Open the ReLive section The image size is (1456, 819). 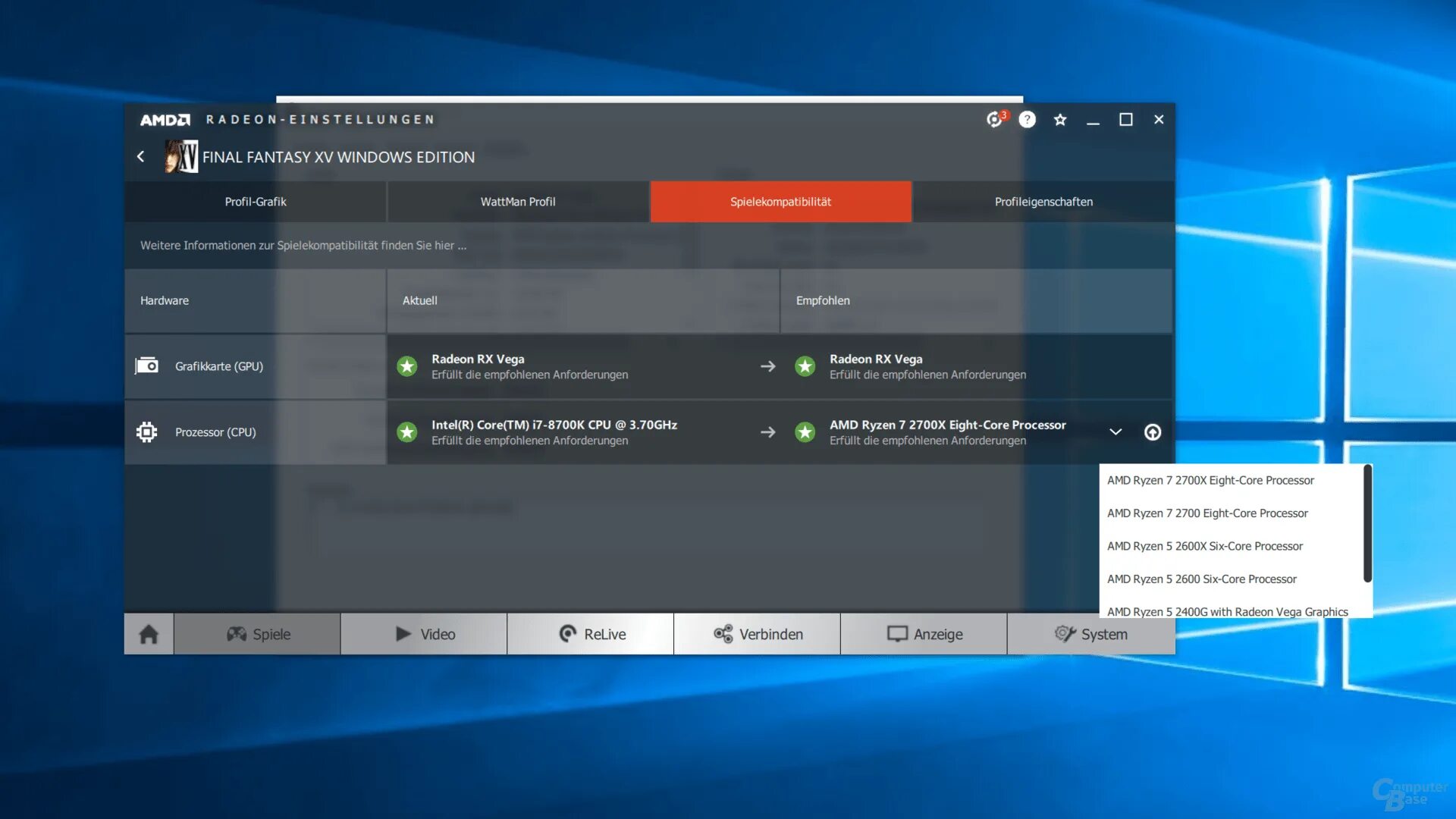click(591, 634)
